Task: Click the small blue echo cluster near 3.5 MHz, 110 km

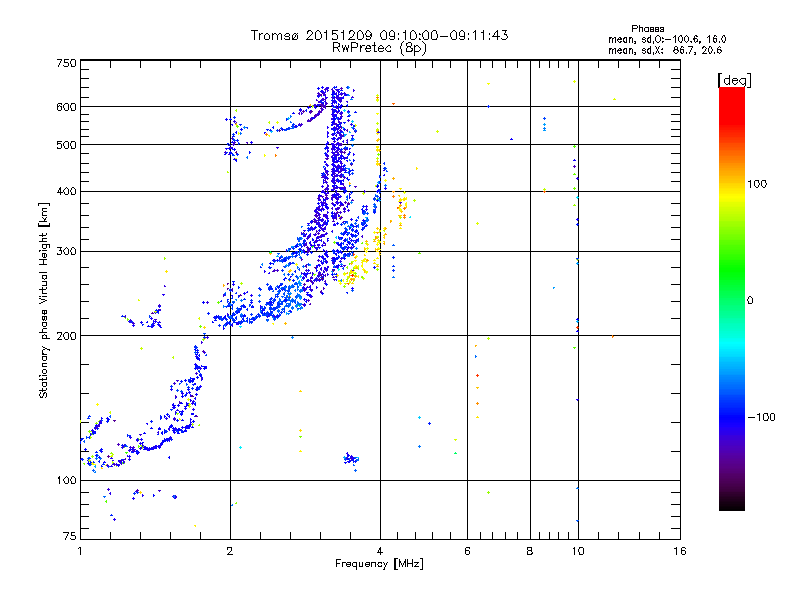Action: tap(351, 459)
